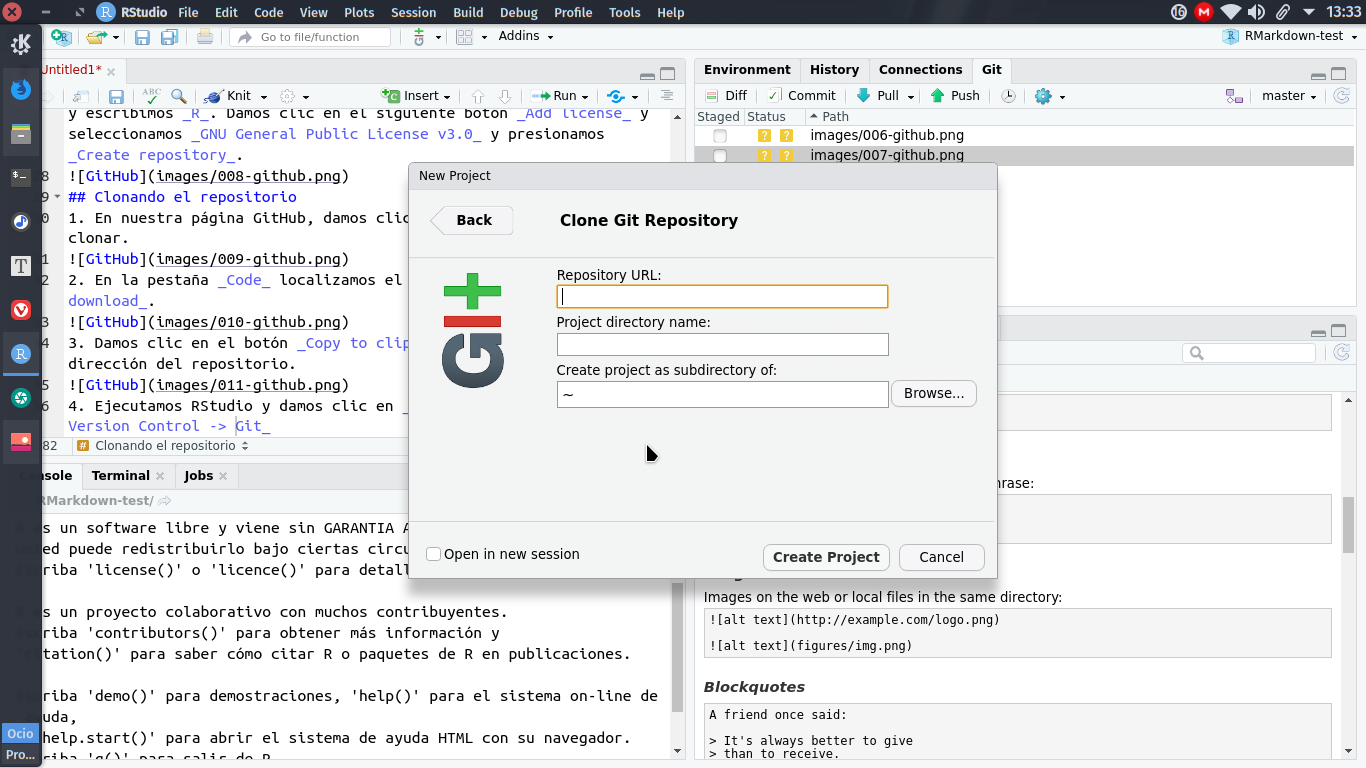Click the Git pane refresh icon

[1342, 96]
